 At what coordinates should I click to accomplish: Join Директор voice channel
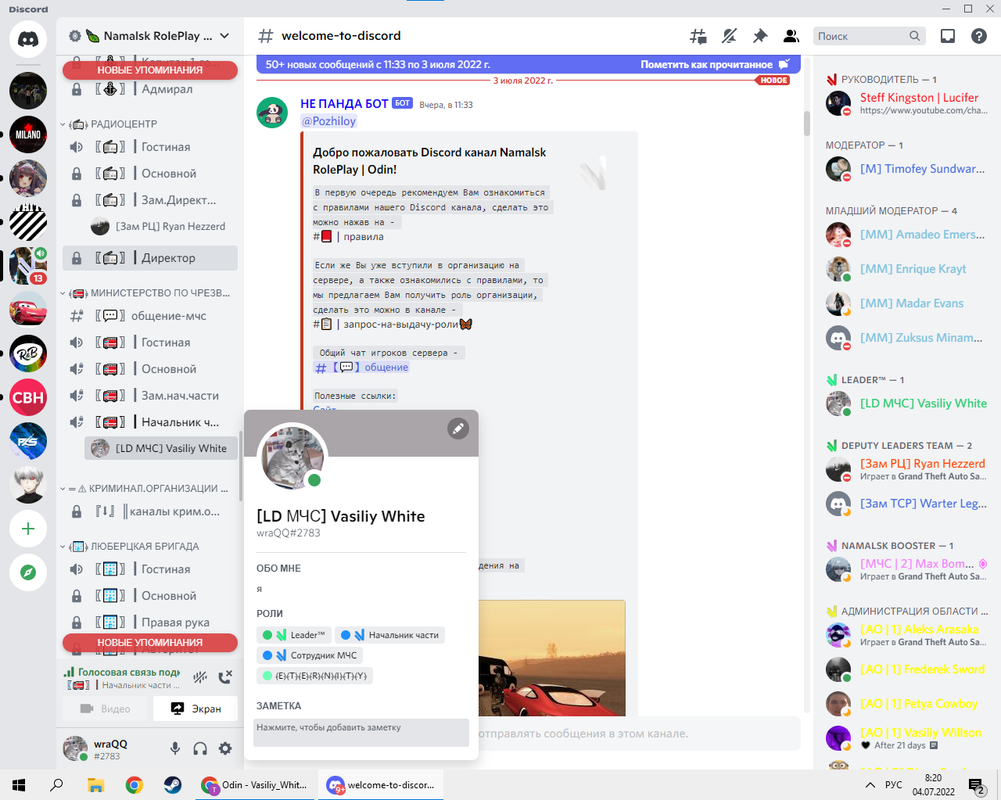pos(150,258)
